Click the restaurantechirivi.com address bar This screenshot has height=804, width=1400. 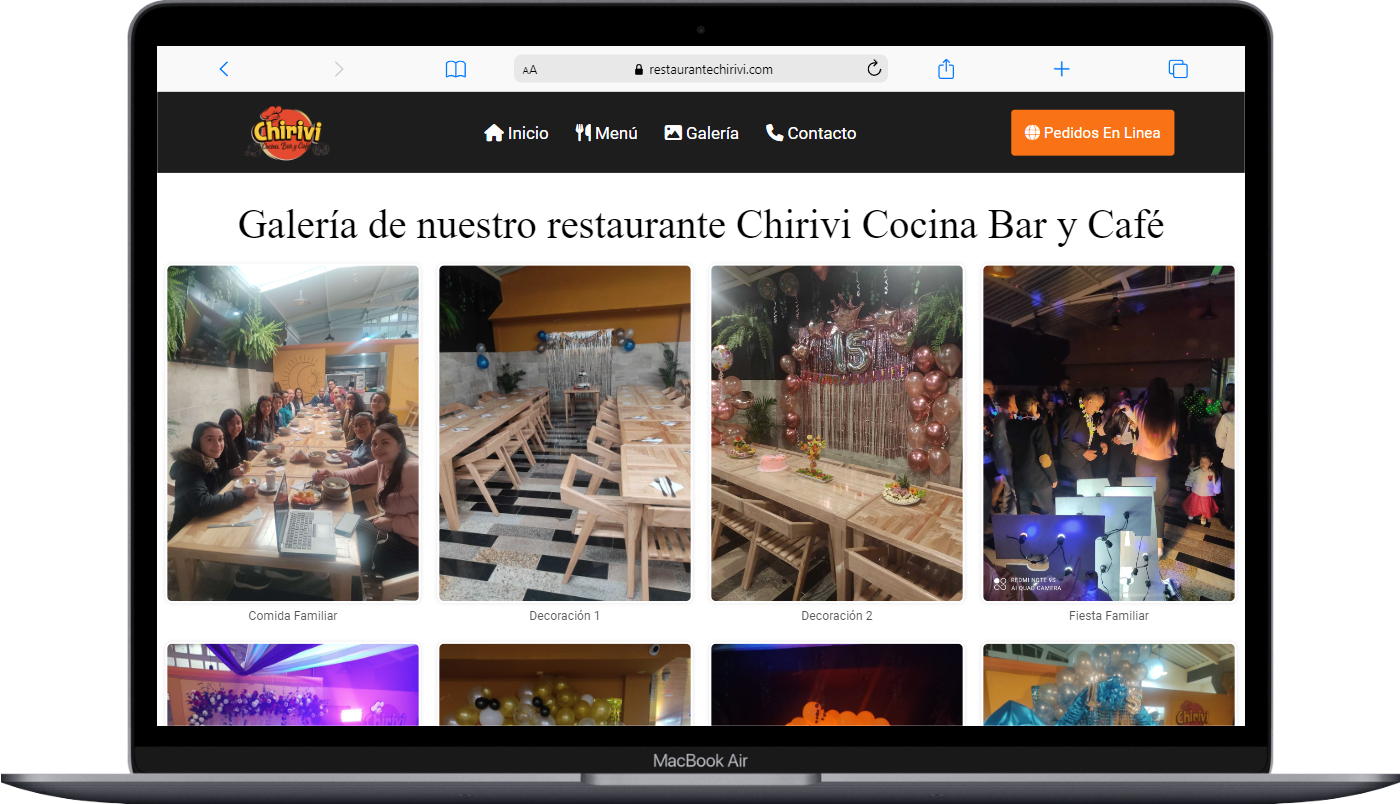(x=710, y=70)
